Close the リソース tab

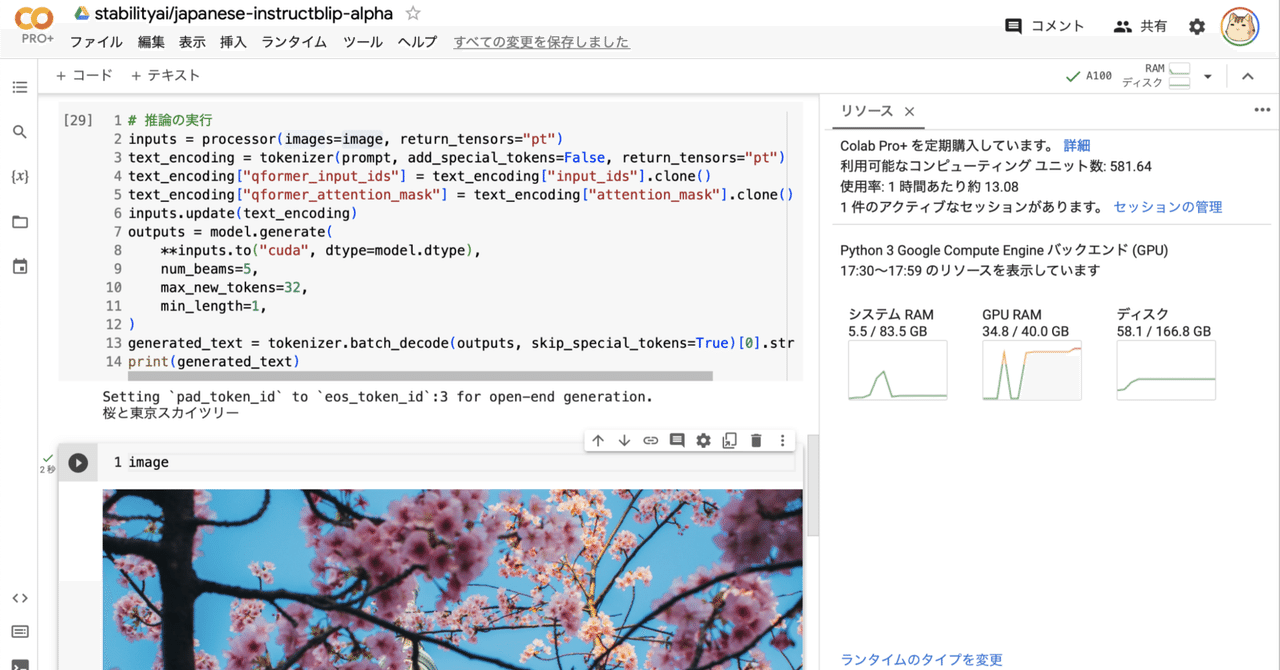908,111
